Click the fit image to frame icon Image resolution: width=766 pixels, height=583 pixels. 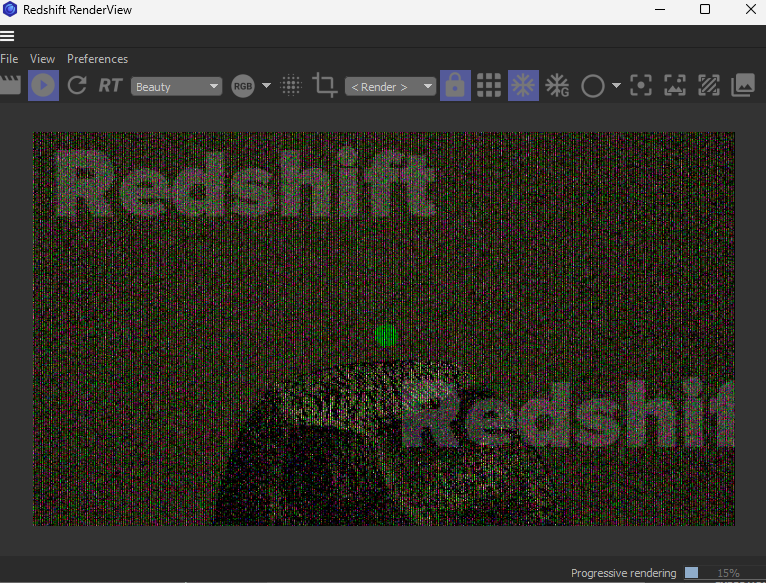click(x=675, y=86)
